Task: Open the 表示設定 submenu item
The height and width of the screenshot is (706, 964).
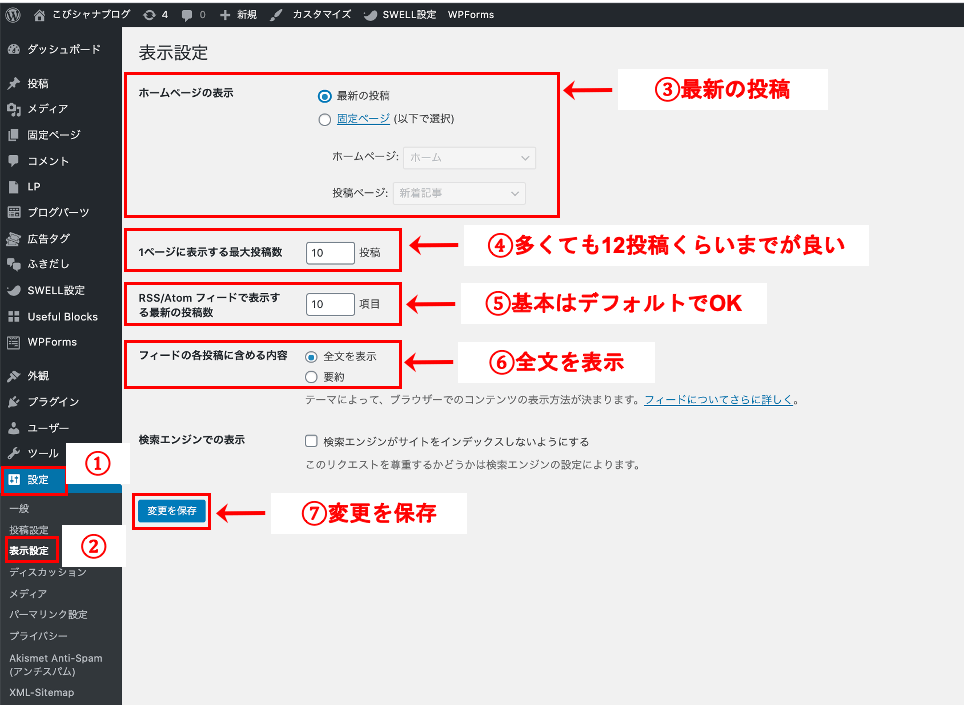Action: tap(29, 550)
